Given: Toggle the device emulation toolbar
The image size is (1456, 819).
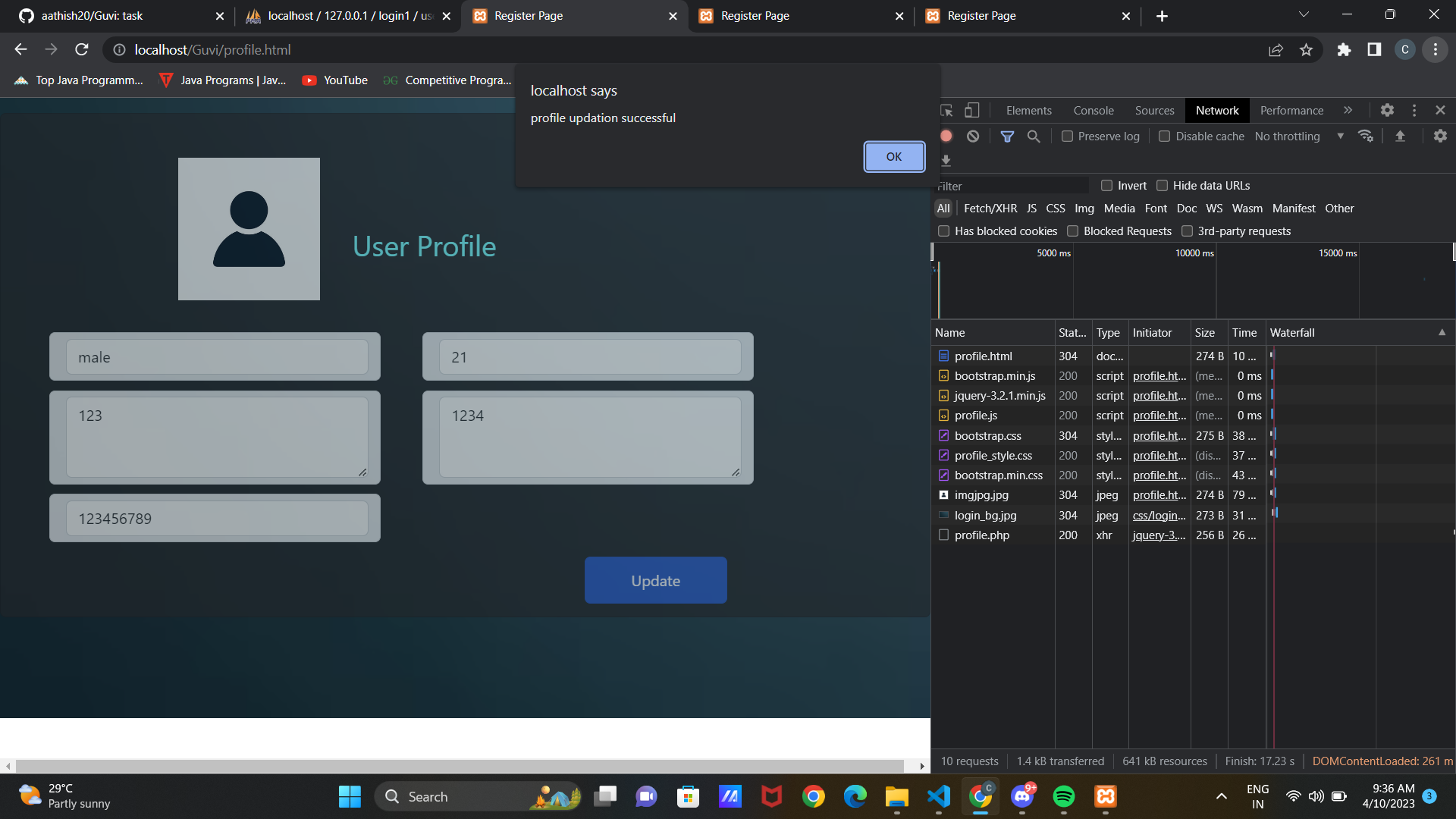Looking at the screenshot, I should [973, 110].
